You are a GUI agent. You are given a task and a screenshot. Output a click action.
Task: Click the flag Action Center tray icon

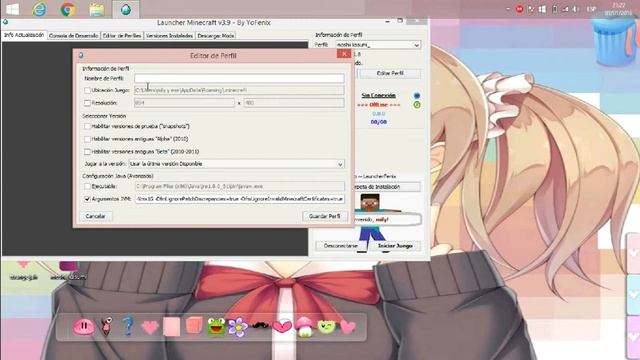pyautogui.click(x=531, y=9)
